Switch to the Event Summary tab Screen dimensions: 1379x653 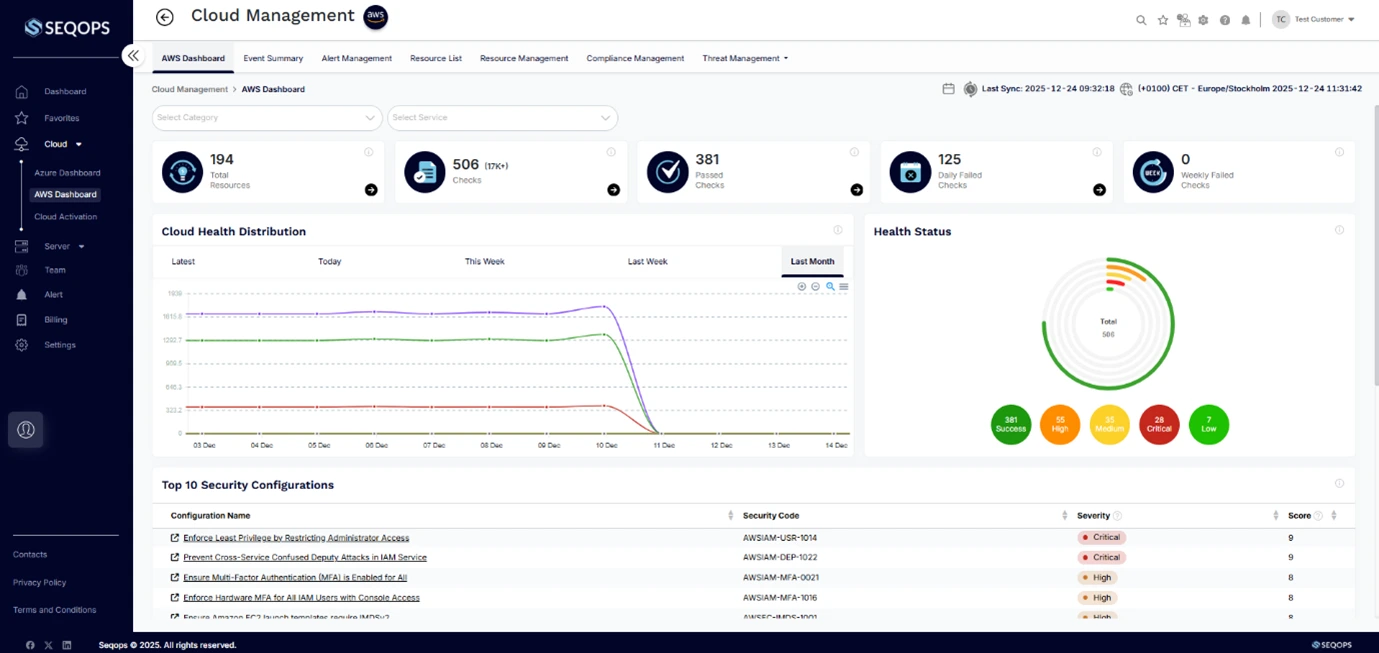pyautogui.click(x=272, y=57)
